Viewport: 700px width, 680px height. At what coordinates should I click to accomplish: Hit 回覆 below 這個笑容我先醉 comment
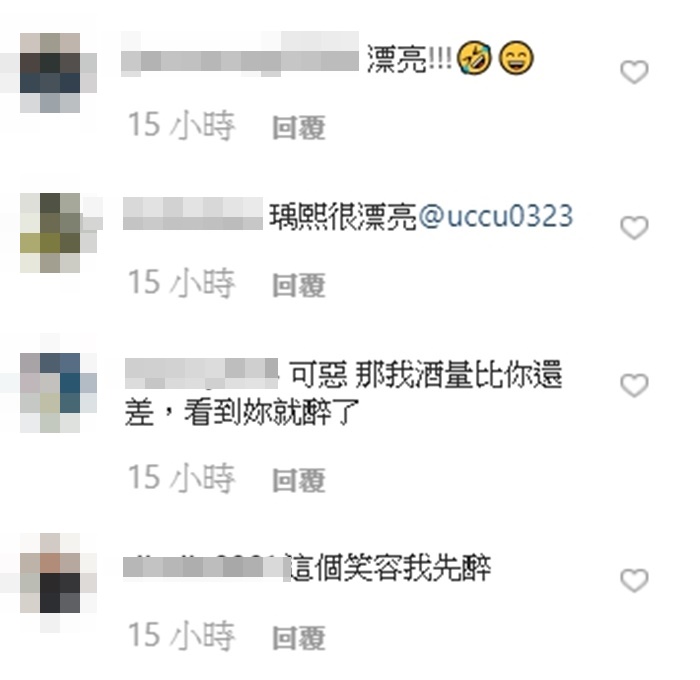click(299, 638)
